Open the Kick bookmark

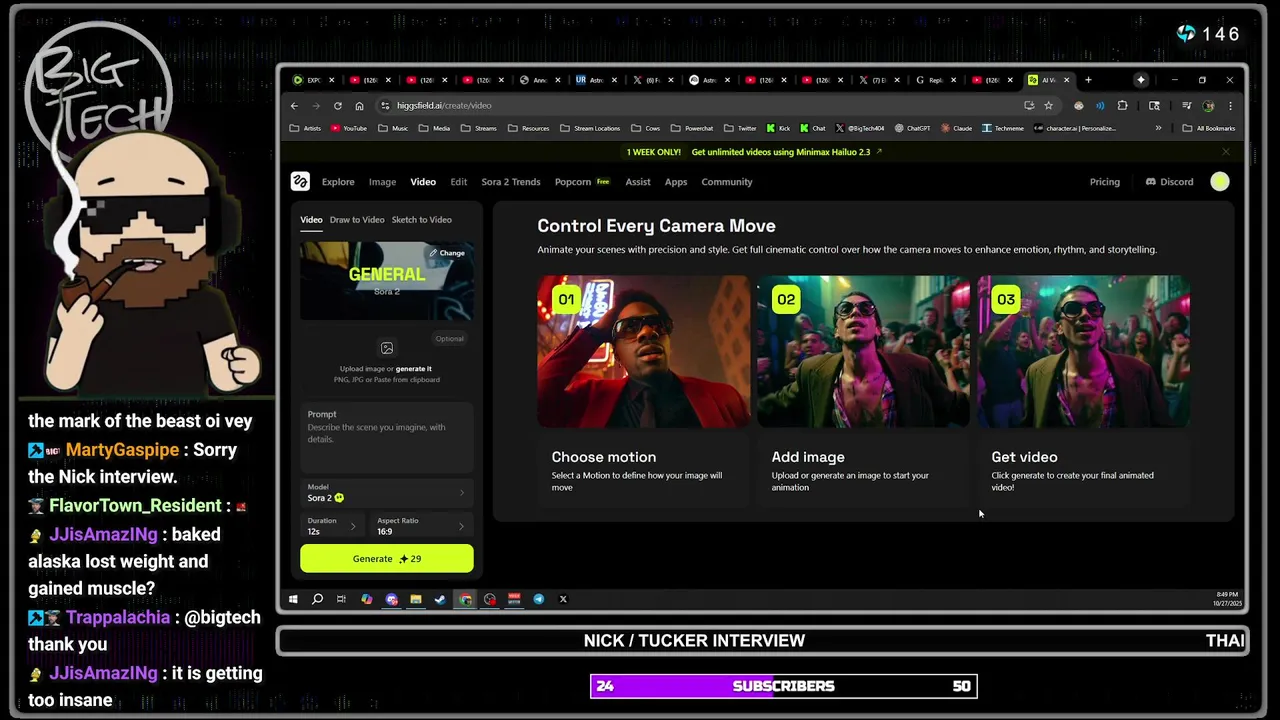click(x=778, y=128)
